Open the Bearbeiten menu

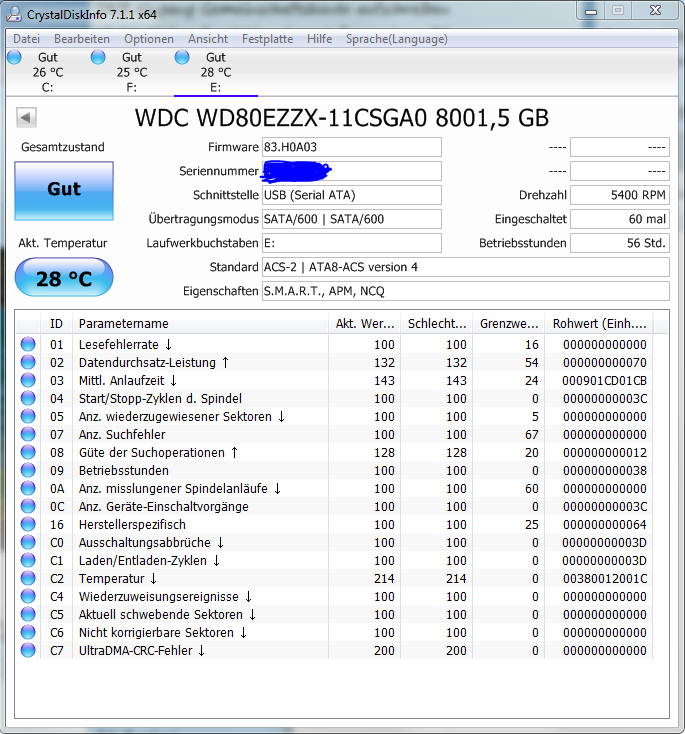pyautogui.click(x=81, y=39)
